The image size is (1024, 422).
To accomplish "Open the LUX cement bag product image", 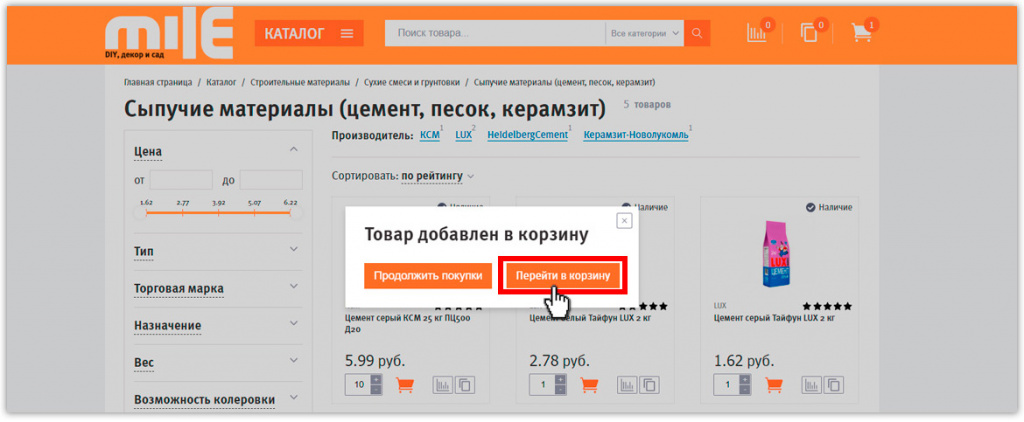I will (776, 254).
